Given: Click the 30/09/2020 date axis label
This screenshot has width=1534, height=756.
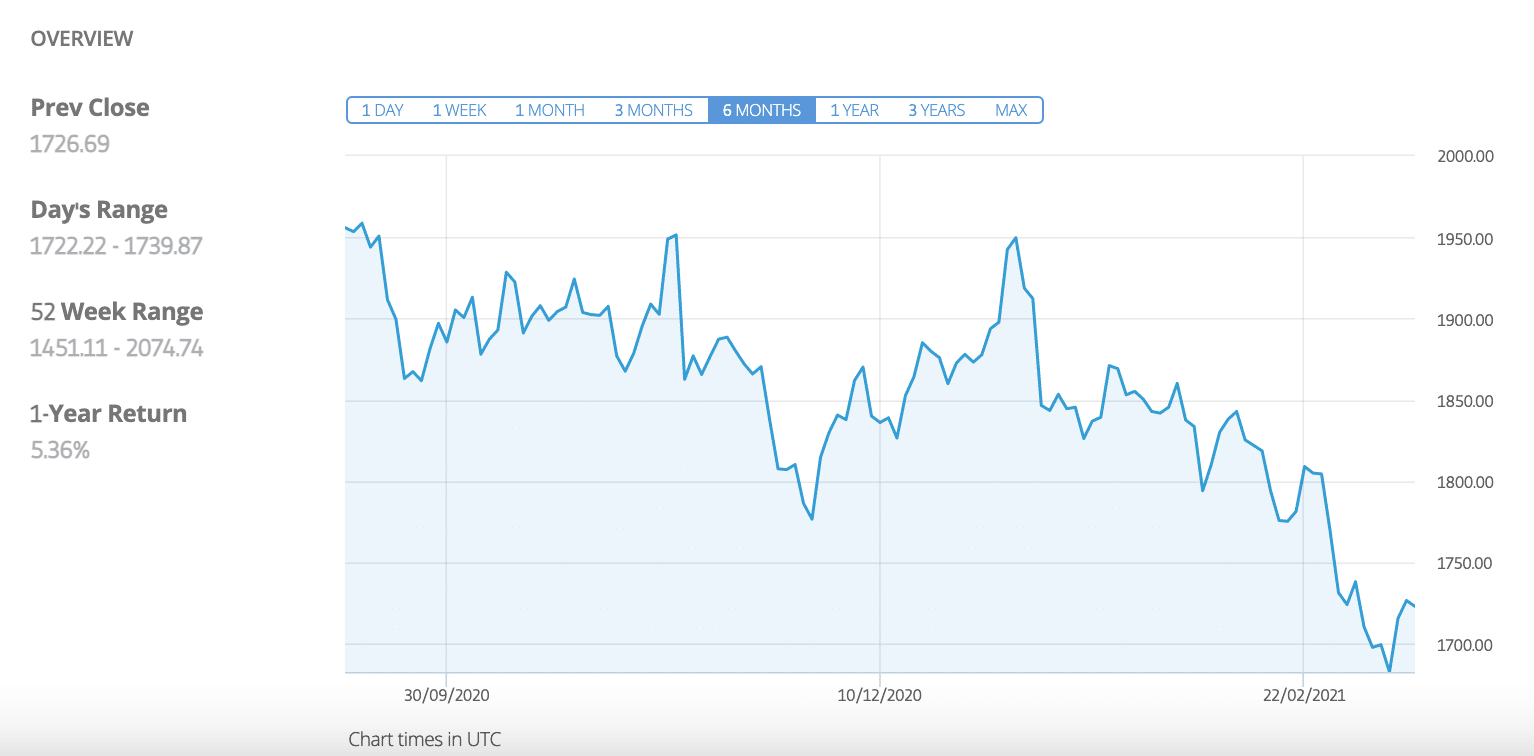Looking at the screenshot, I should 446,695.
